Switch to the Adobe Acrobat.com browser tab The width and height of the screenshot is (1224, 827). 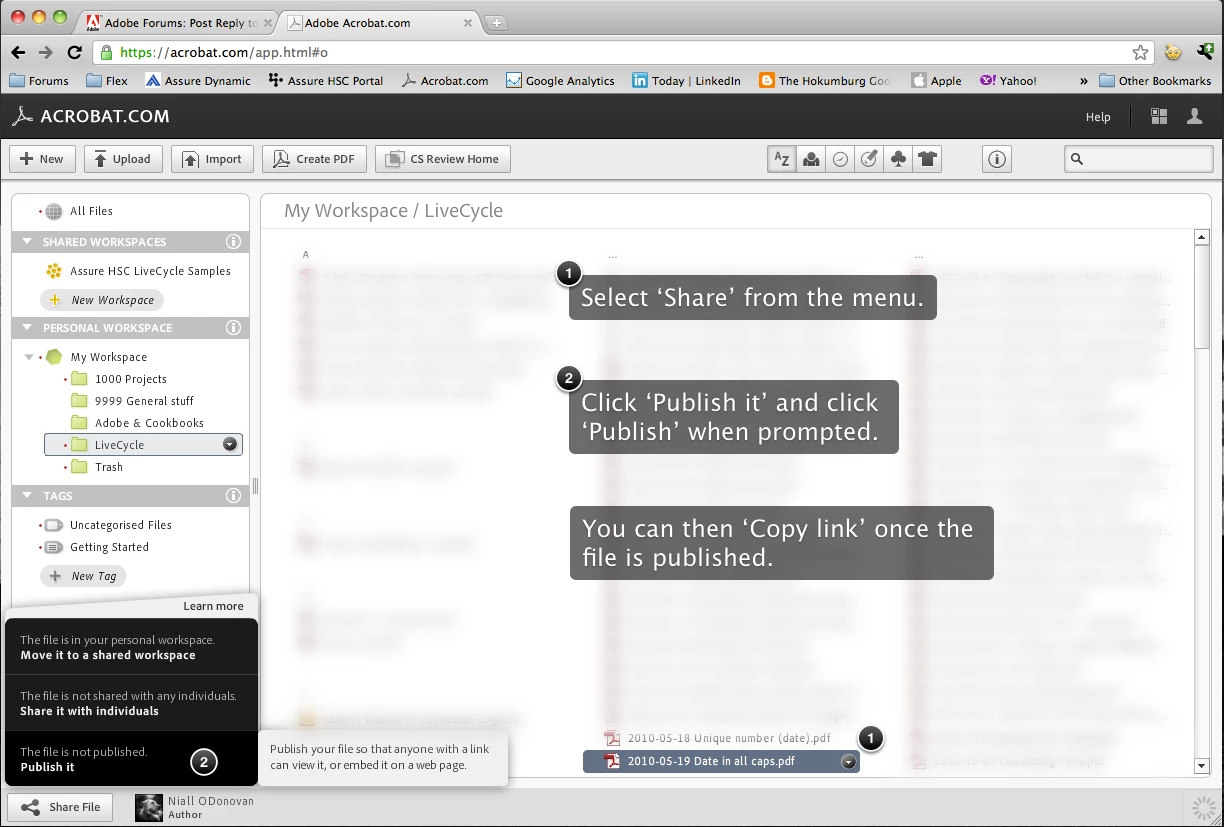377,23
